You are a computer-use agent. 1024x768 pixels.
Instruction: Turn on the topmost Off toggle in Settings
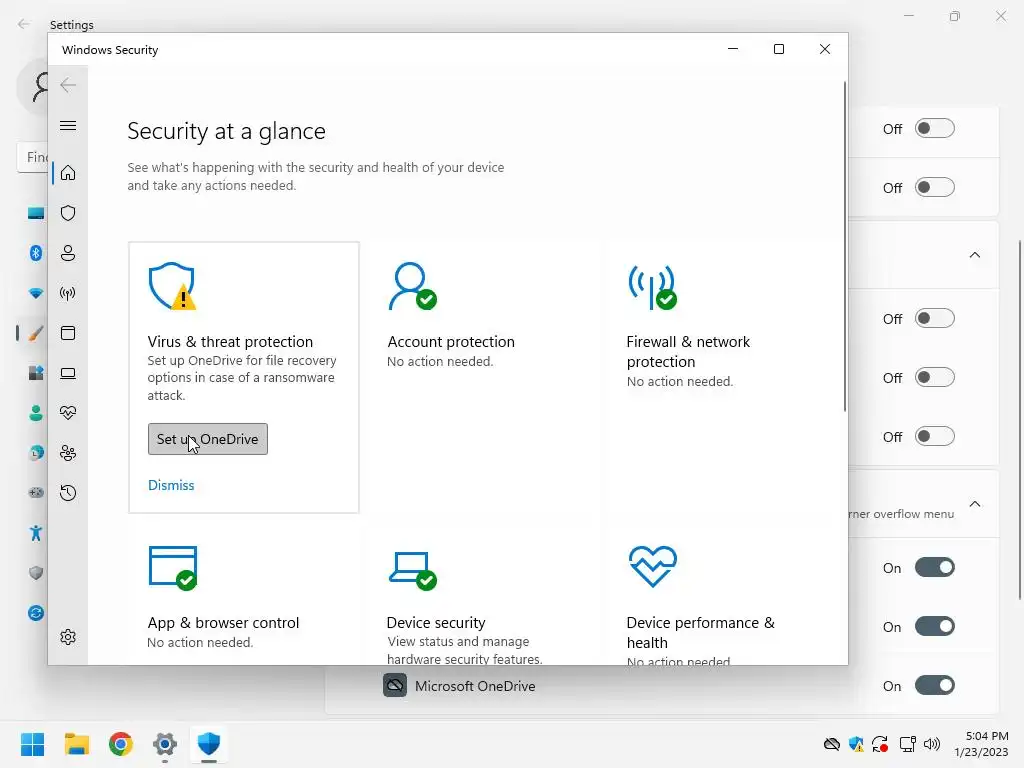tap(935, 128)
